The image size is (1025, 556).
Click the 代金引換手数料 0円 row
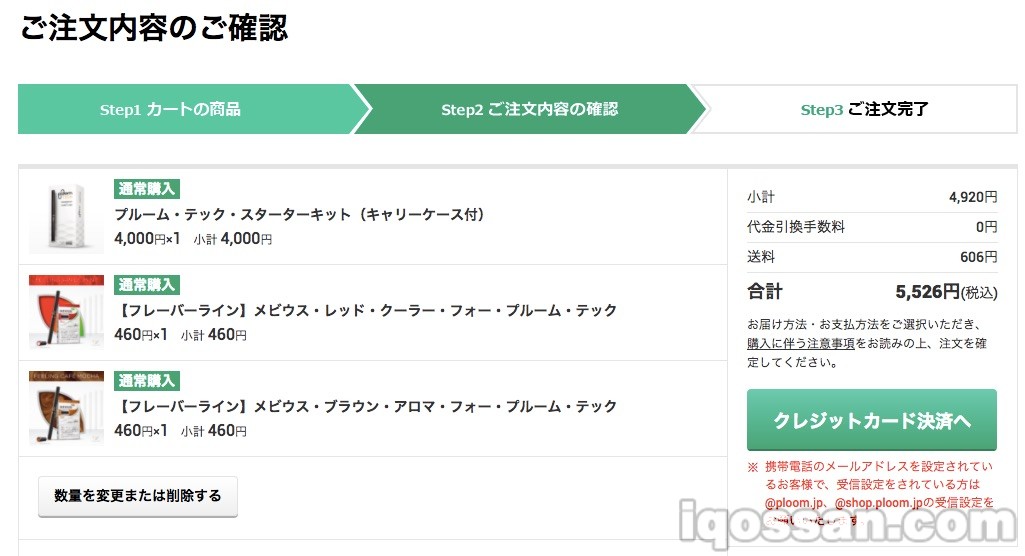872,227
